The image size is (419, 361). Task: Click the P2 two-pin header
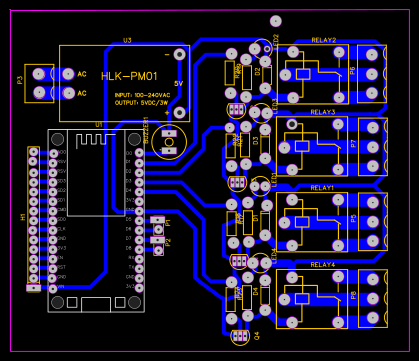(x=158, y=245)
